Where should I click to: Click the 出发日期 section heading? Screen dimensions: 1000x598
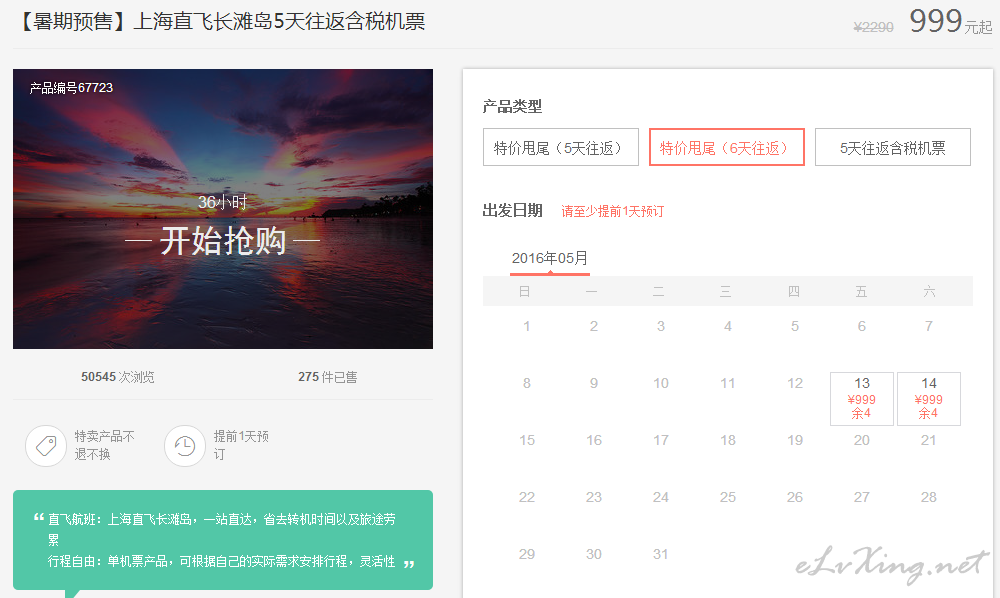512,210
